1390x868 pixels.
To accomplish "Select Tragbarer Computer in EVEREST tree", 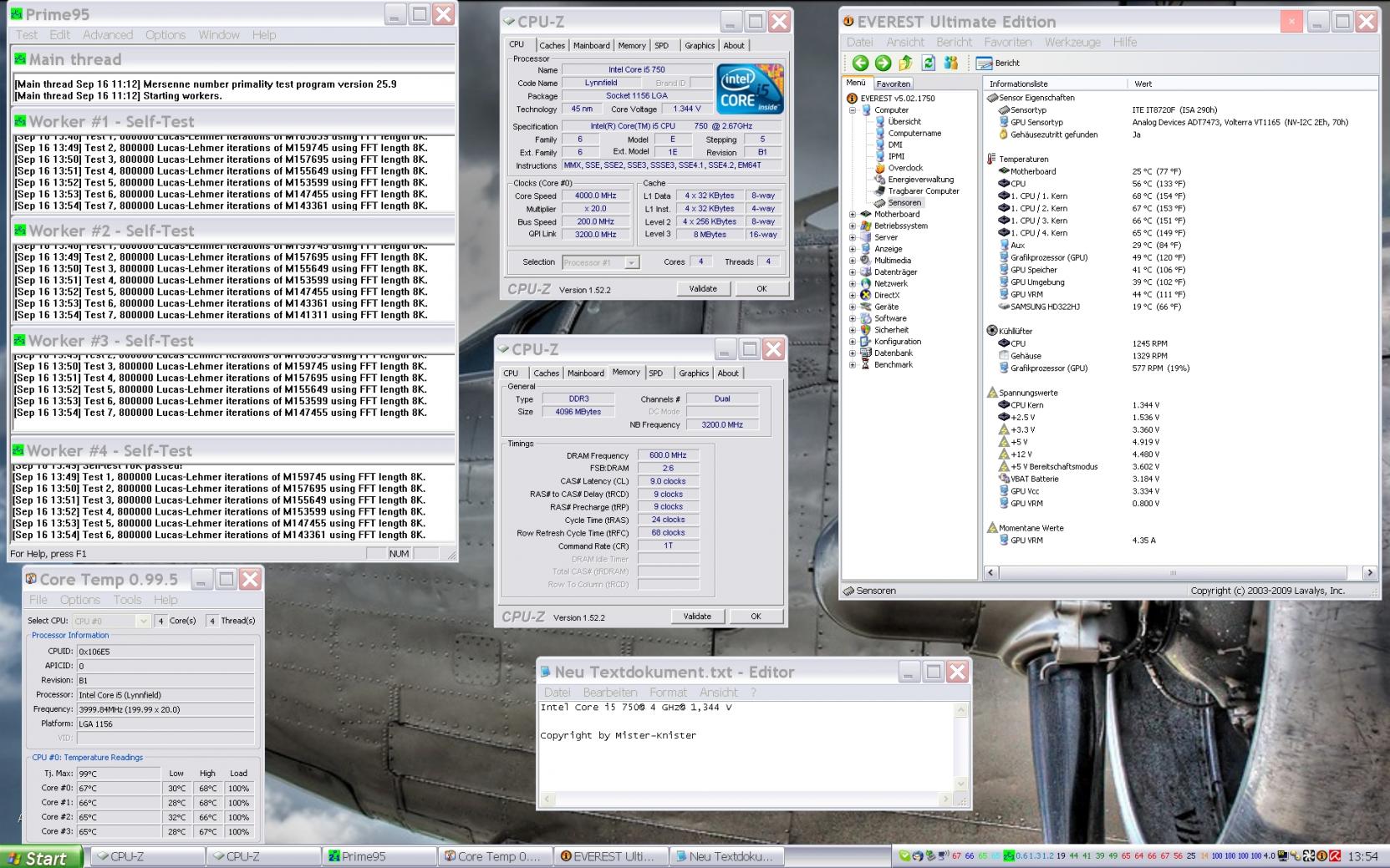I will 924,191.
